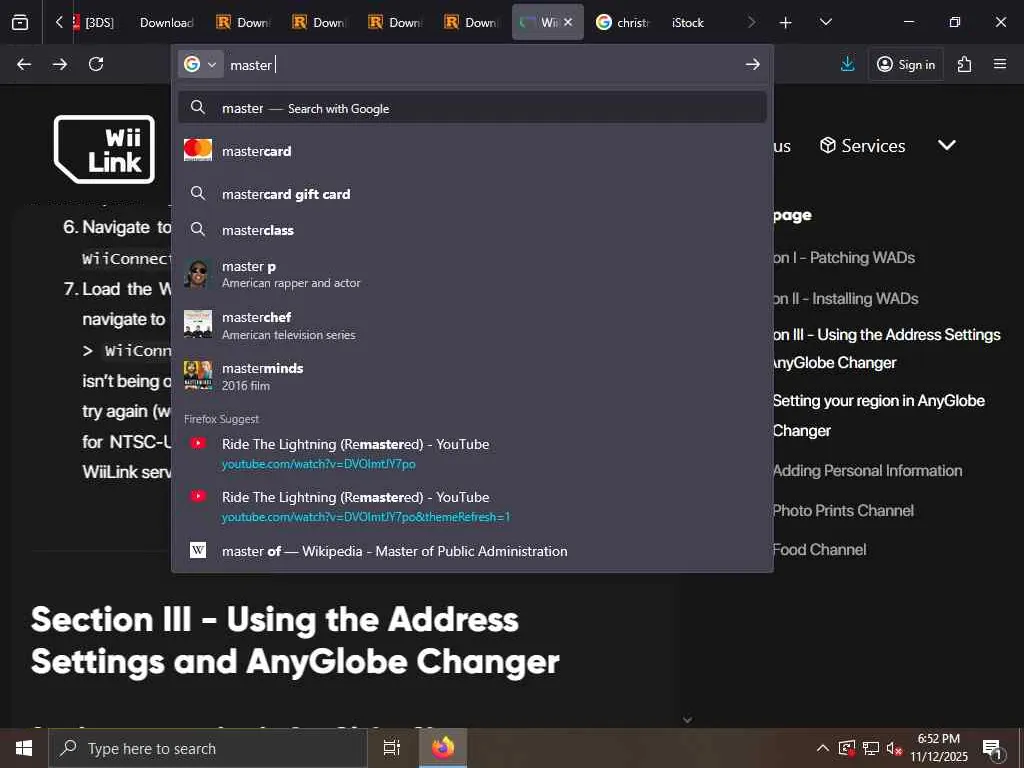Screen dimensions: 1024x768
Task: Open search engine selector dropdown
Action: point(200,64)
